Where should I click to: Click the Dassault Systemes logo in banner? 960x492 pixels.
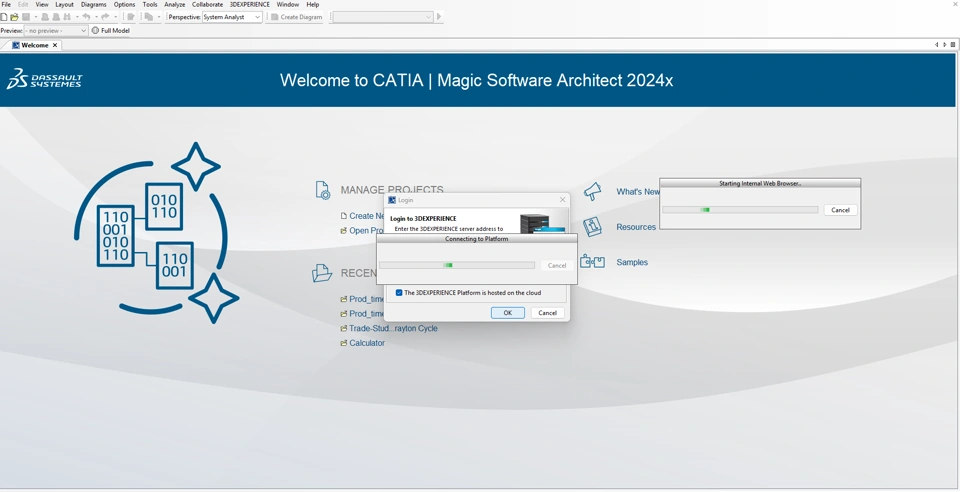pyautogui.click(x=44, y=79)
